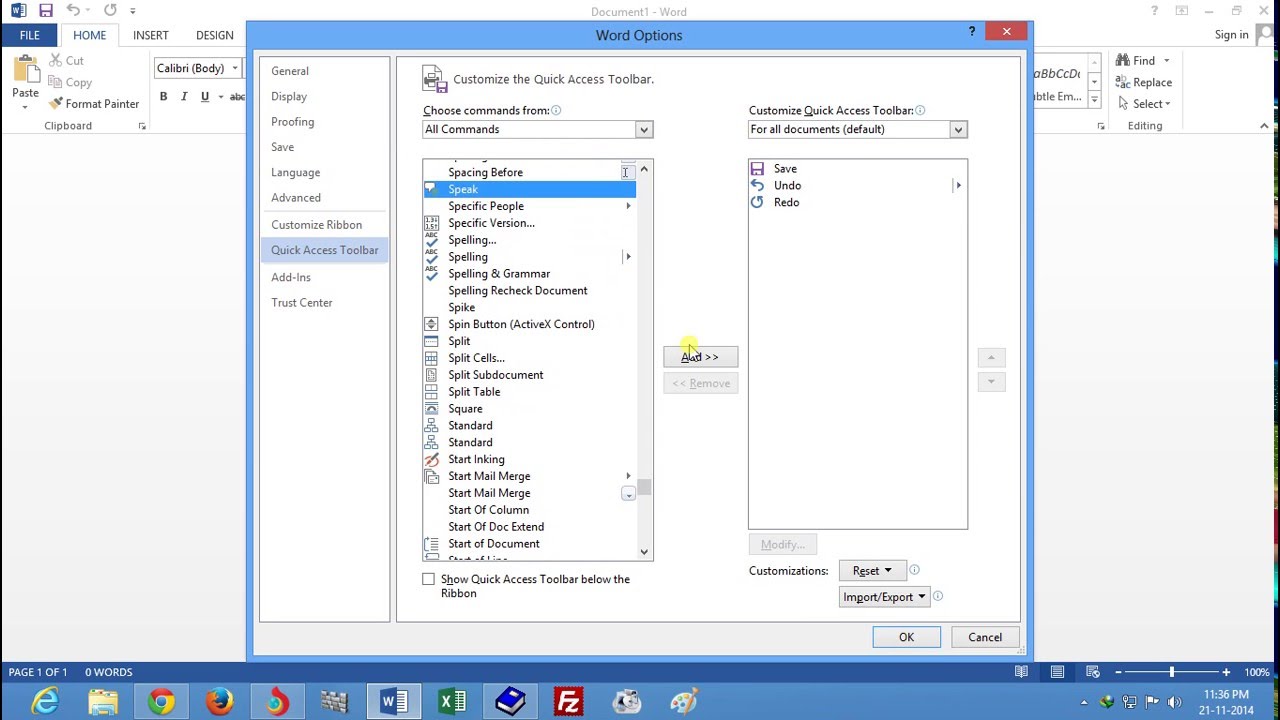Open Excel from the taskbar
Viewport: 1280px width, 720px height.
(x=452, y=700)
